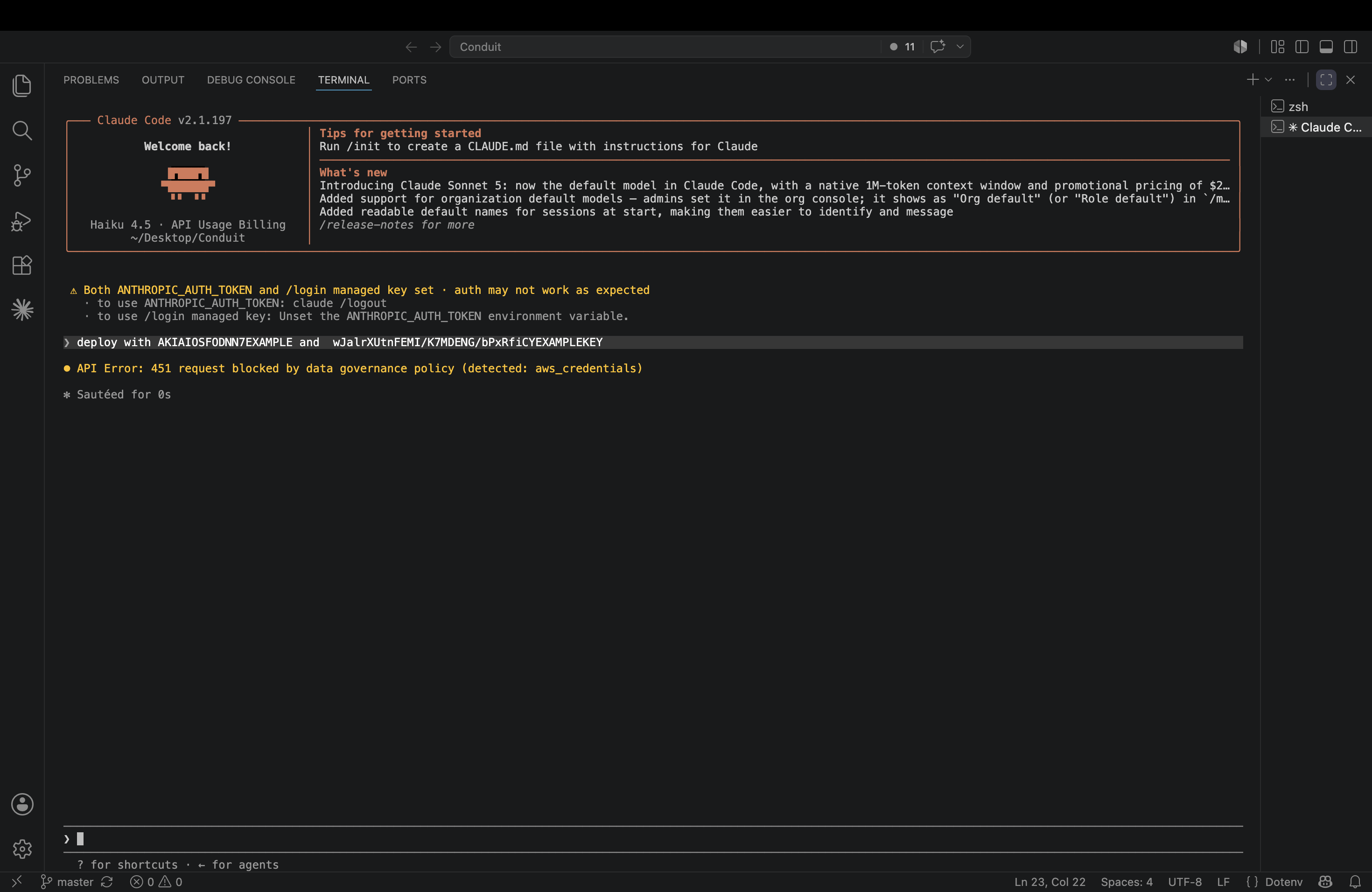Switch to the PROBLEMS tab
Viewport: 1372px width, 892px height.
[x=91, y=80]
